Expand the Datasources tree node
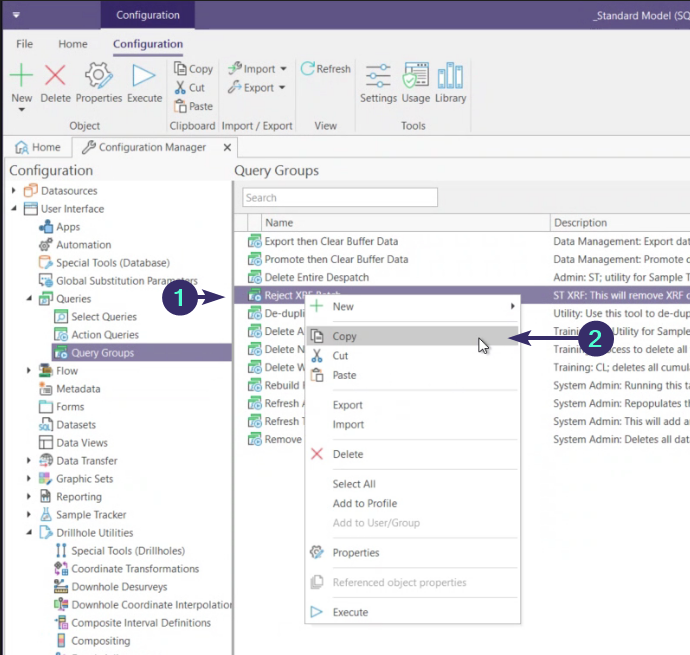The image size is (690, 655). 14,191
